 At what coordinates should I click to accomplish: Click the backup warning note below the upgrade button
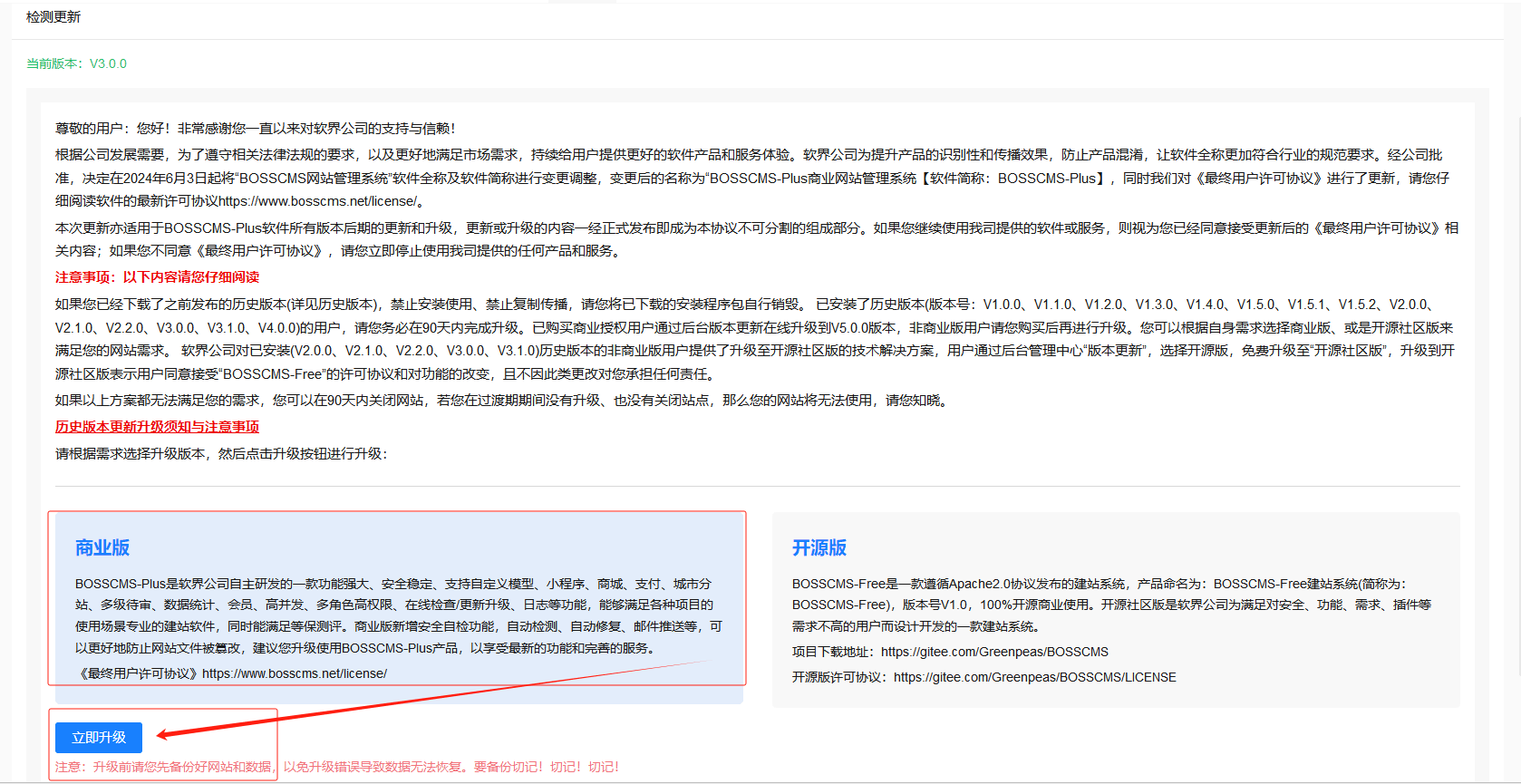[x=336, y=767]
